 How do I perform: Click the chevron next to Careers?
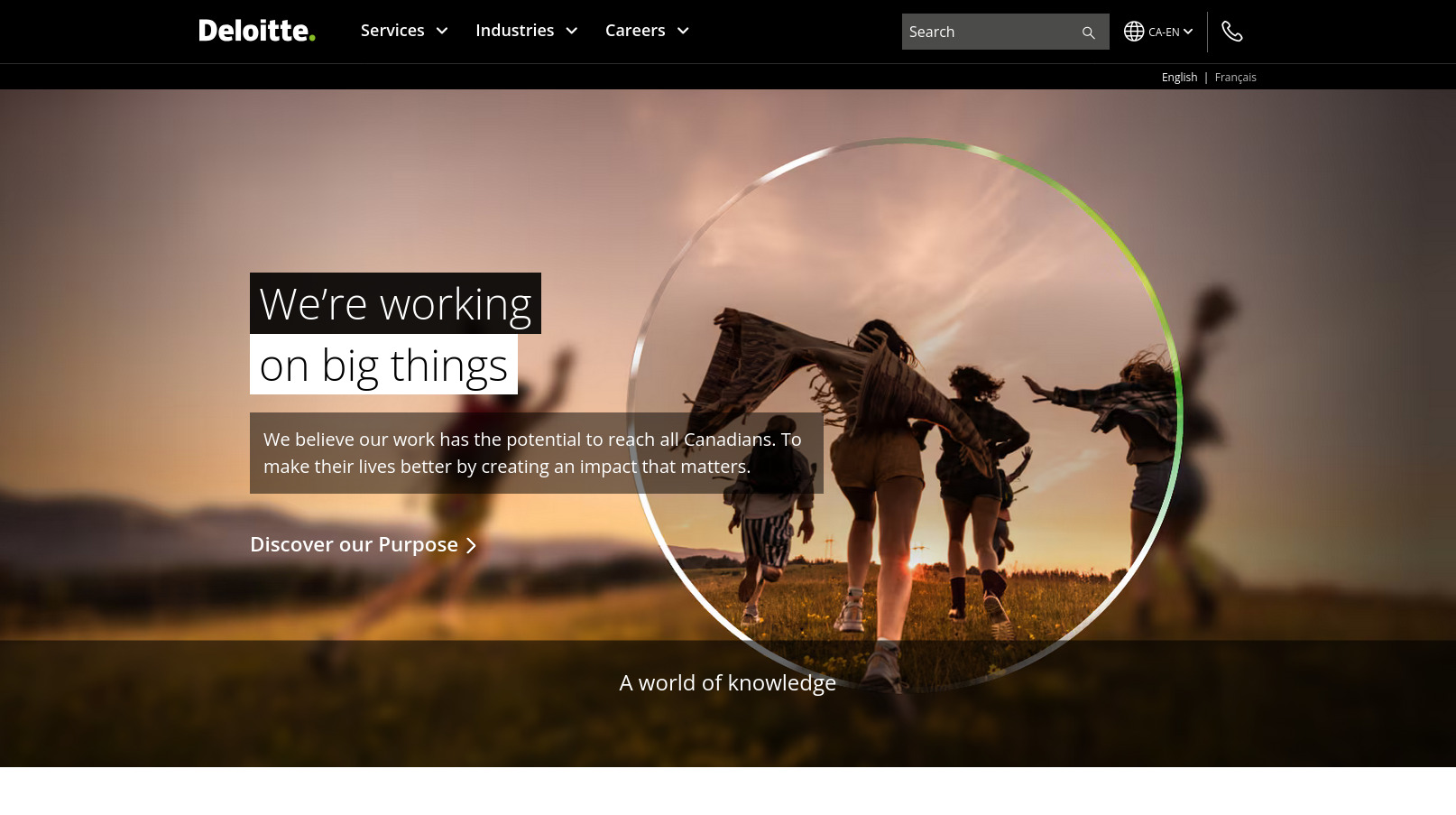[683, 31]
